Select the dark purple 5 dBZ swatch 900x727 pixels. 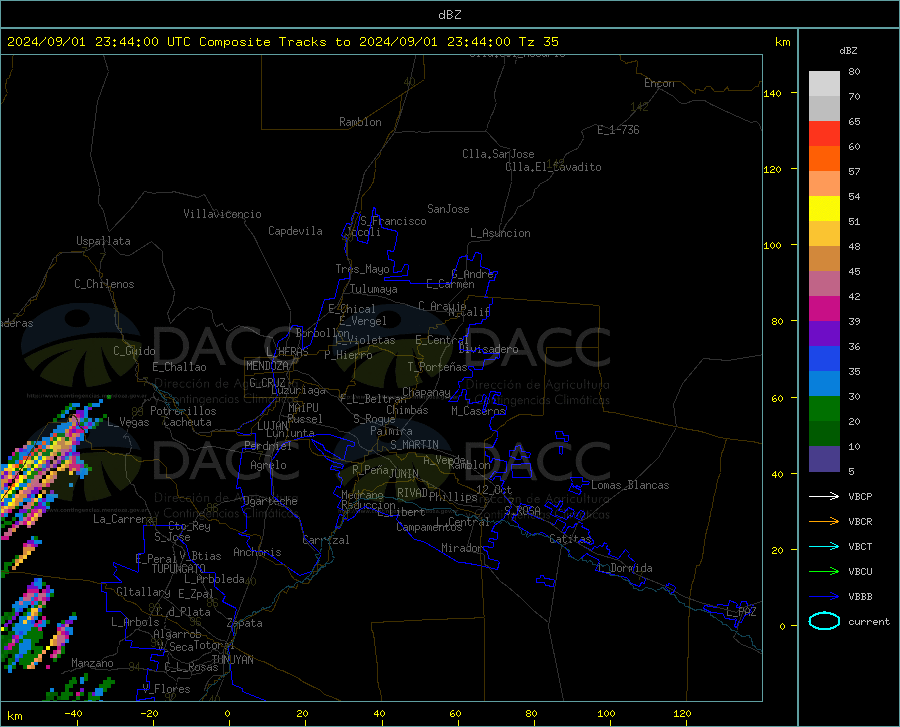pyautogui.click(x=824, y=459)
